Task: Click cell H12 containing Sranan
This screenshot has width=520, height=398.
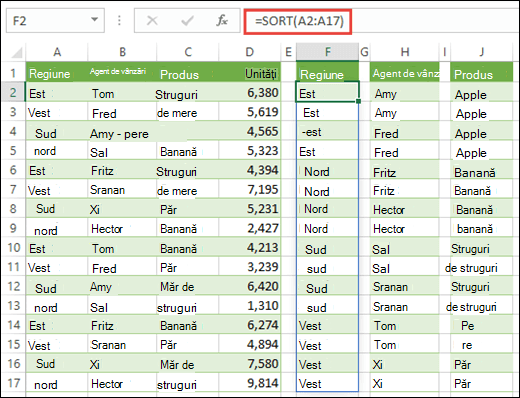Action: 405,286
